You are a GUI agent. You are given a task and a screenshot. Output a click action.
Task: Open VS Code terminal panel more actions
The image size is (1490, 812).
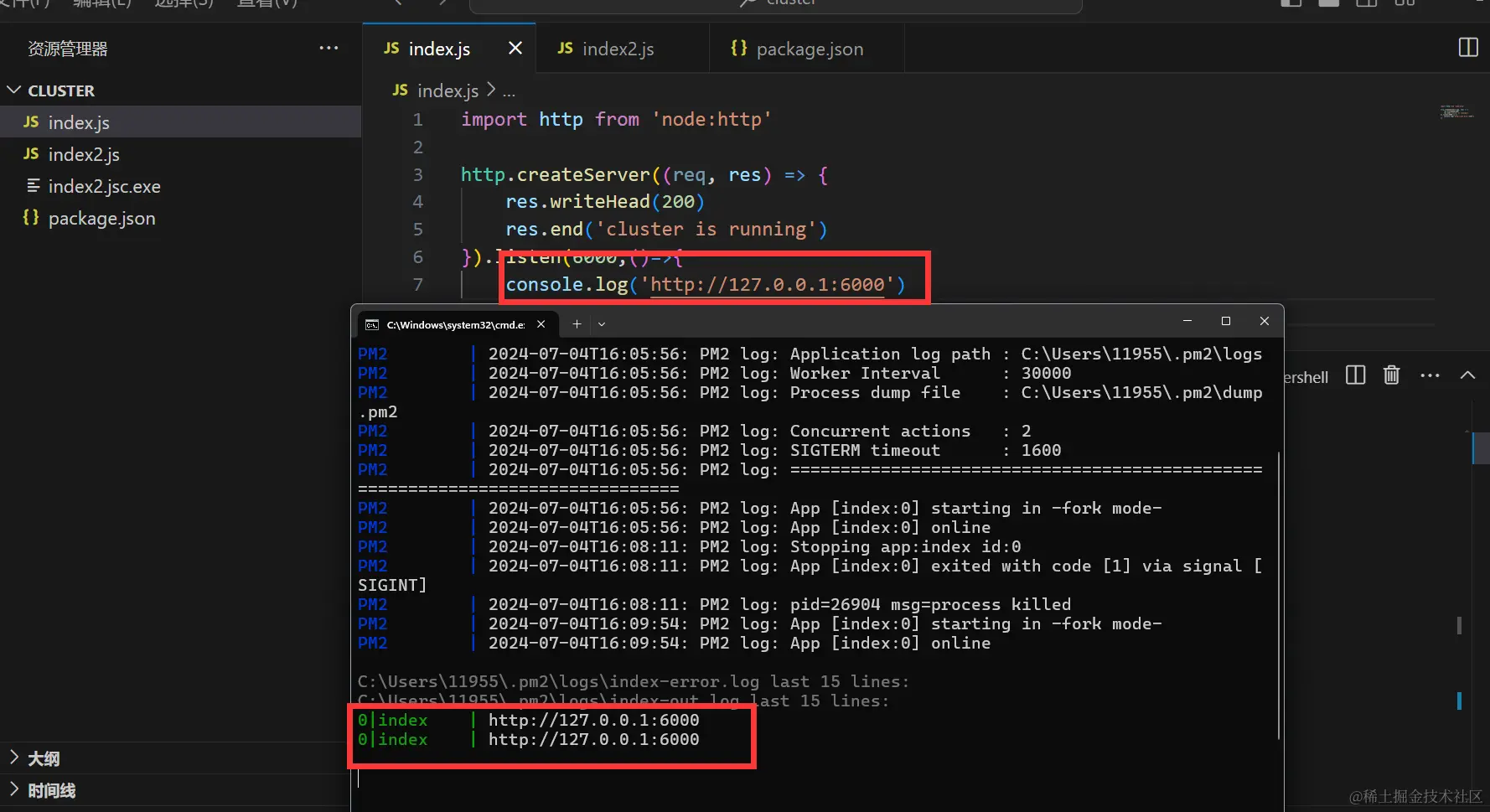click(x=1430, y=375)
